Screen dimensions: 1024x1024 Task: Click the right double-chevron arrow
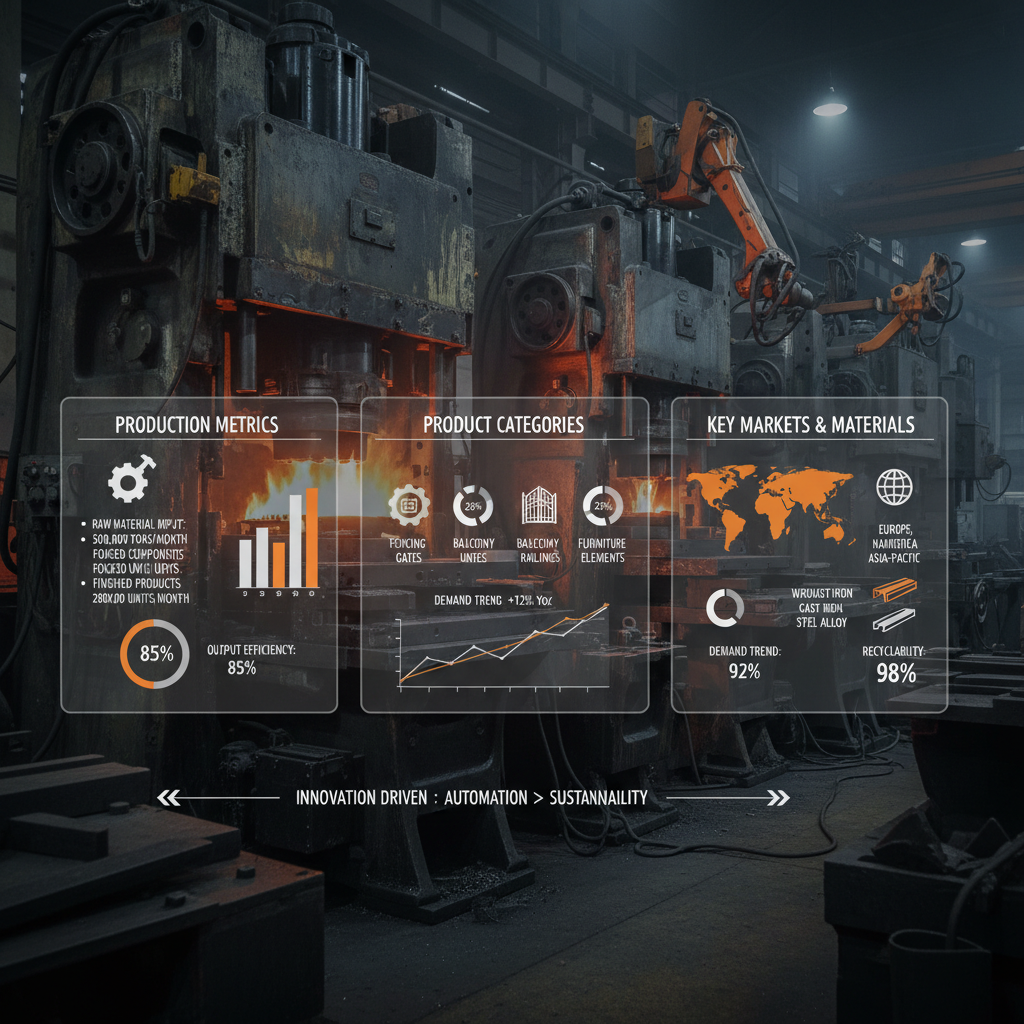(x=777, y=797)
